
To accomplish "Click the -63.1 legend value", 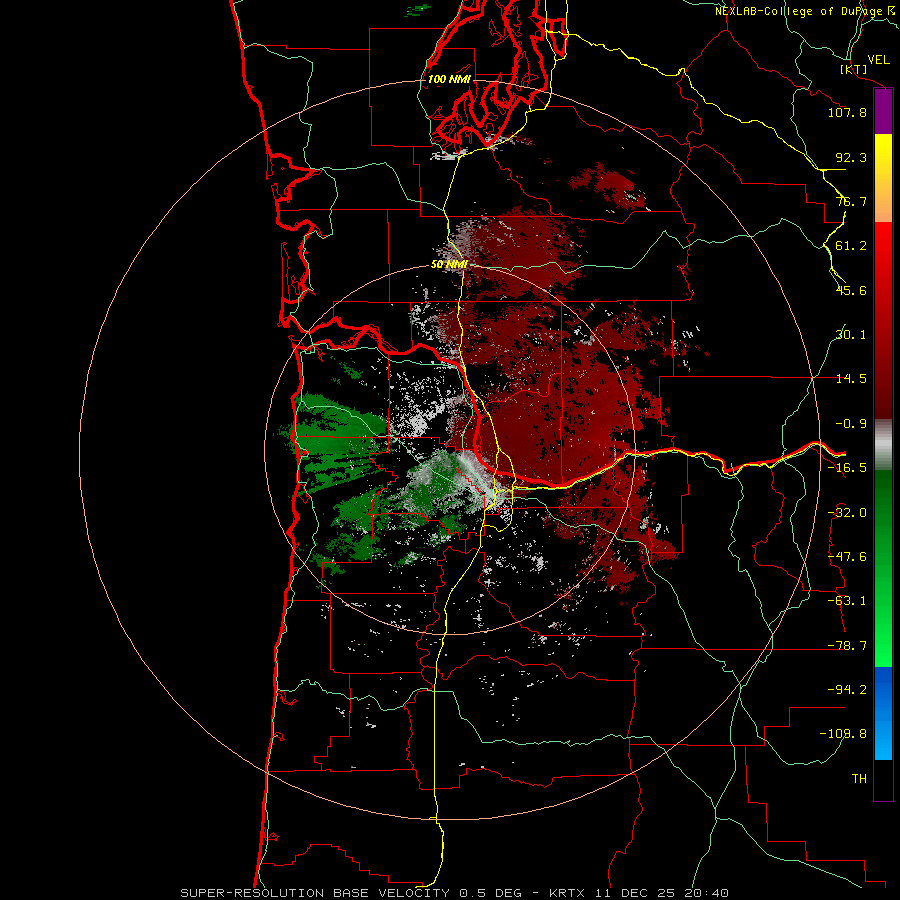I will pyautogui.click(x=847, y=601).
